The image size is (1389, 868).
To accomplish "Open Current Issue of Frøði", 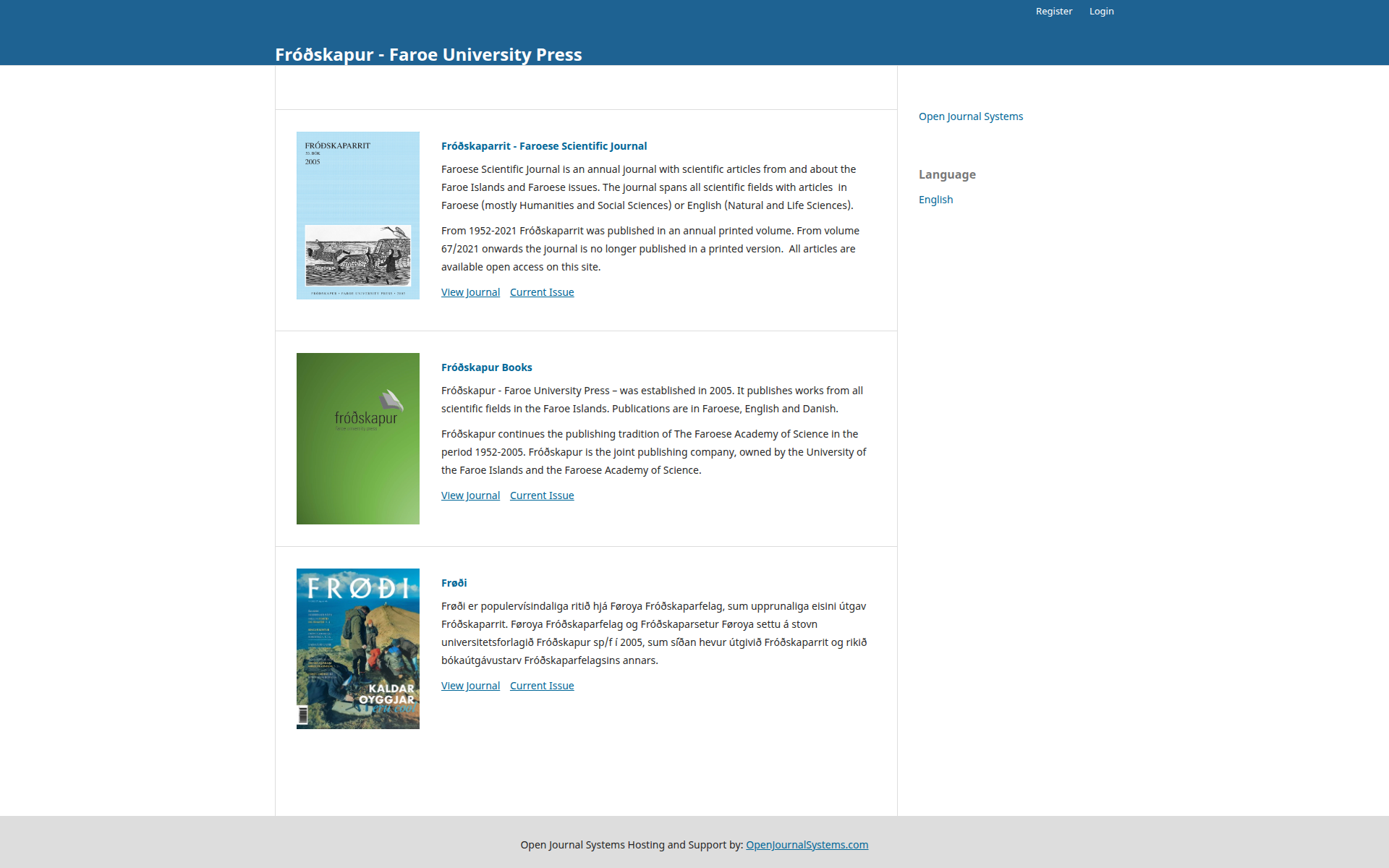I will (542, 686).
